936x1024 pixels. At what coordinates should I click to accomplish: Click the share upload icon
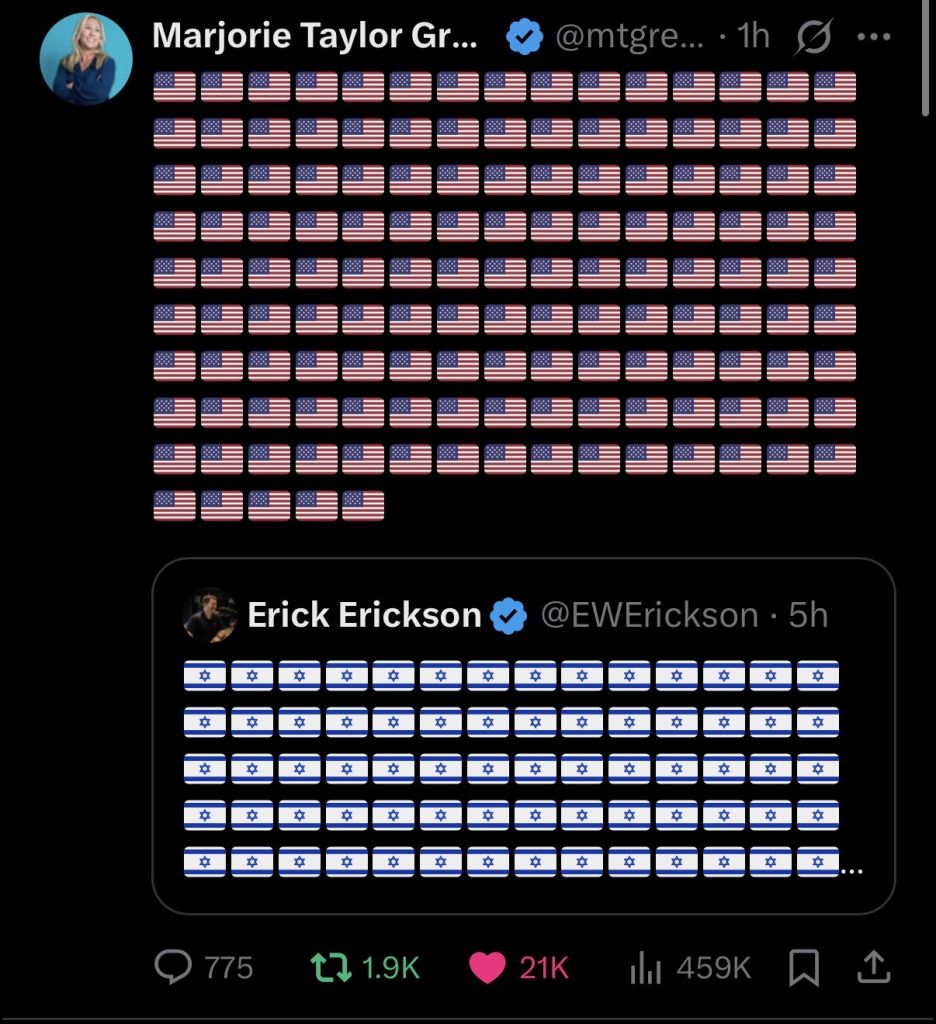[x=874, y=967]
